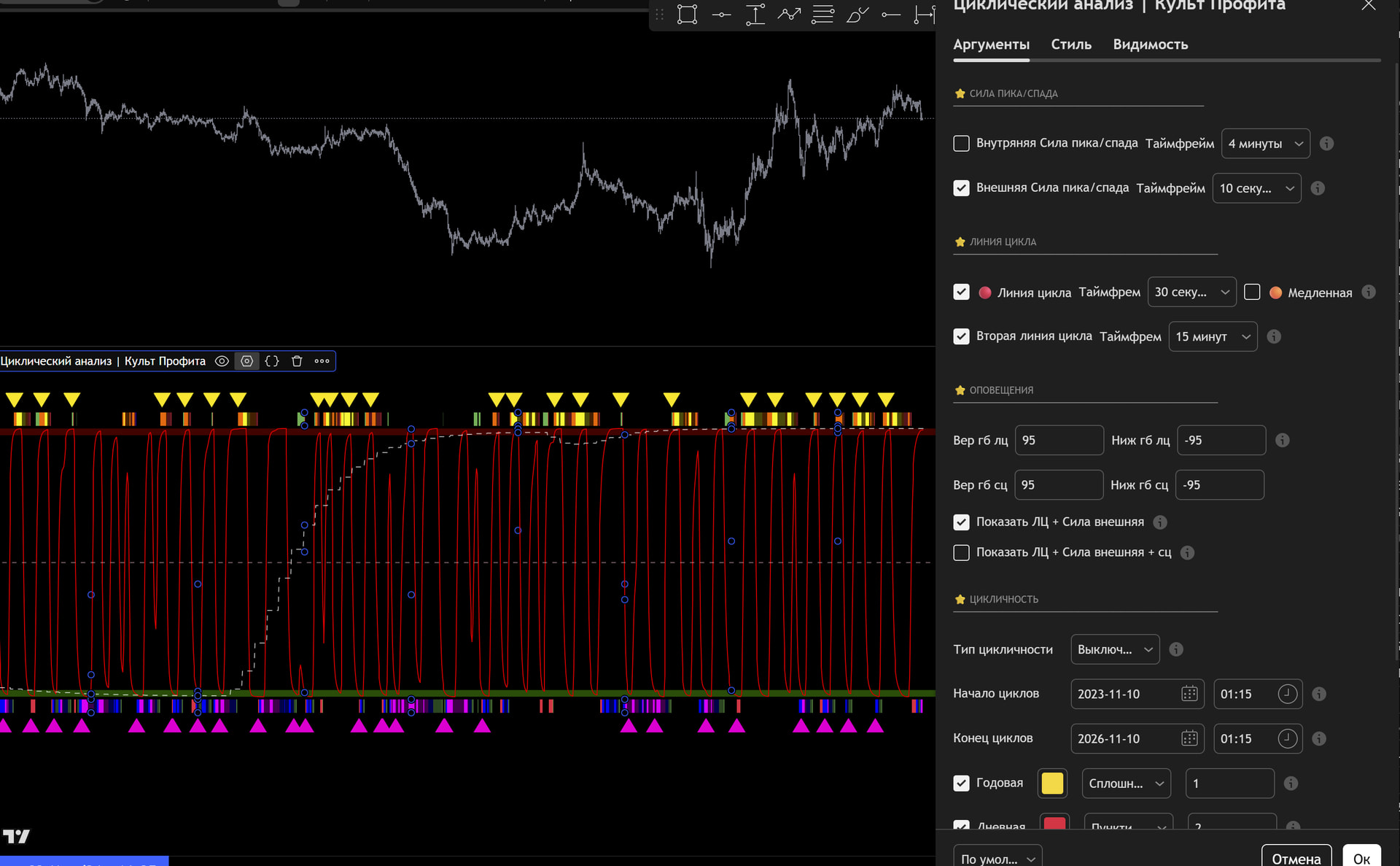
Task: Click the yellow Годовая color swatch
Action: coord(1052,784)
